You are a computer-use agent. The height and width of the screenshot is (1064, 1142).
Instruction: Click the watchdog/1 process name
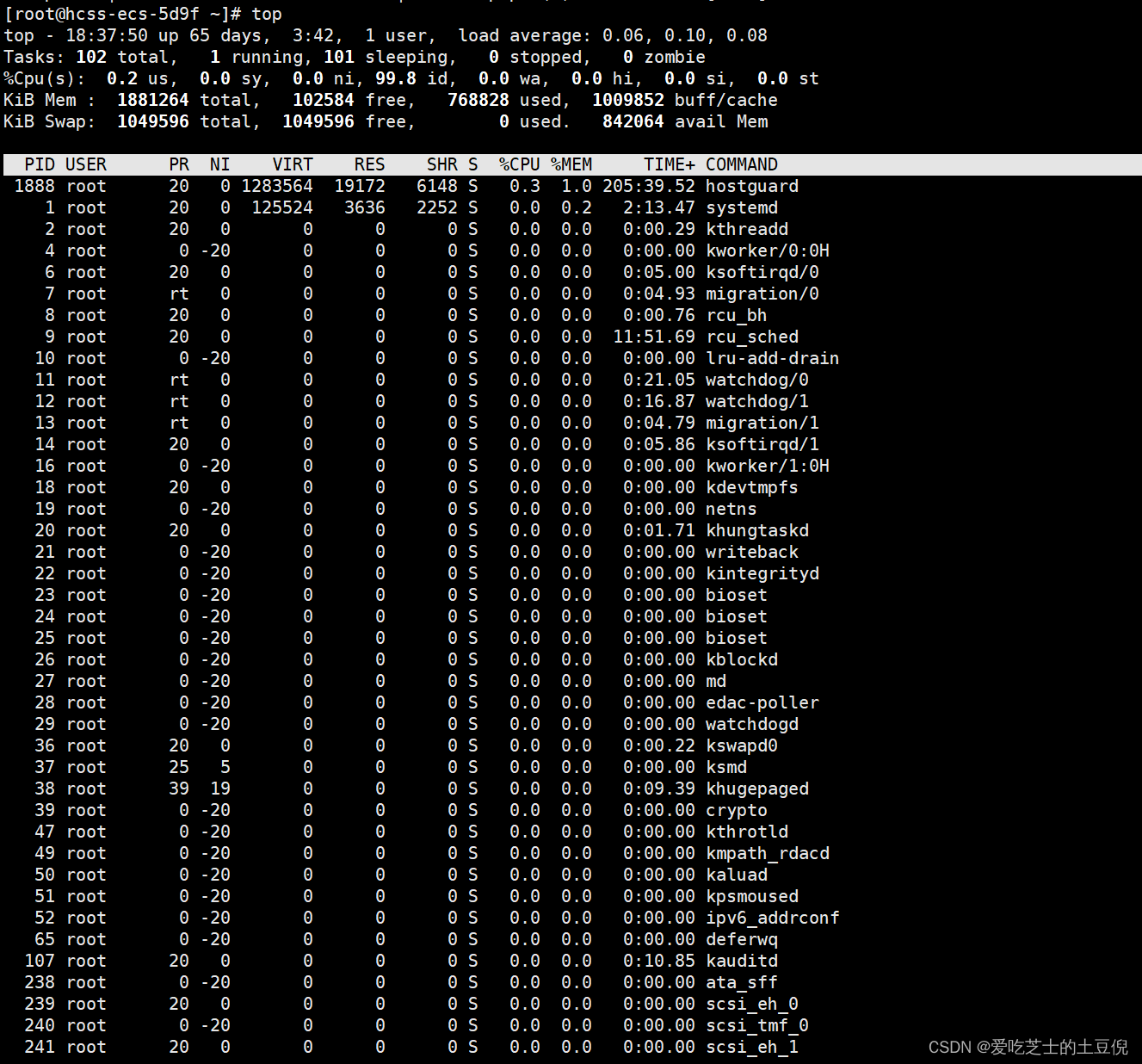point(757,401)
